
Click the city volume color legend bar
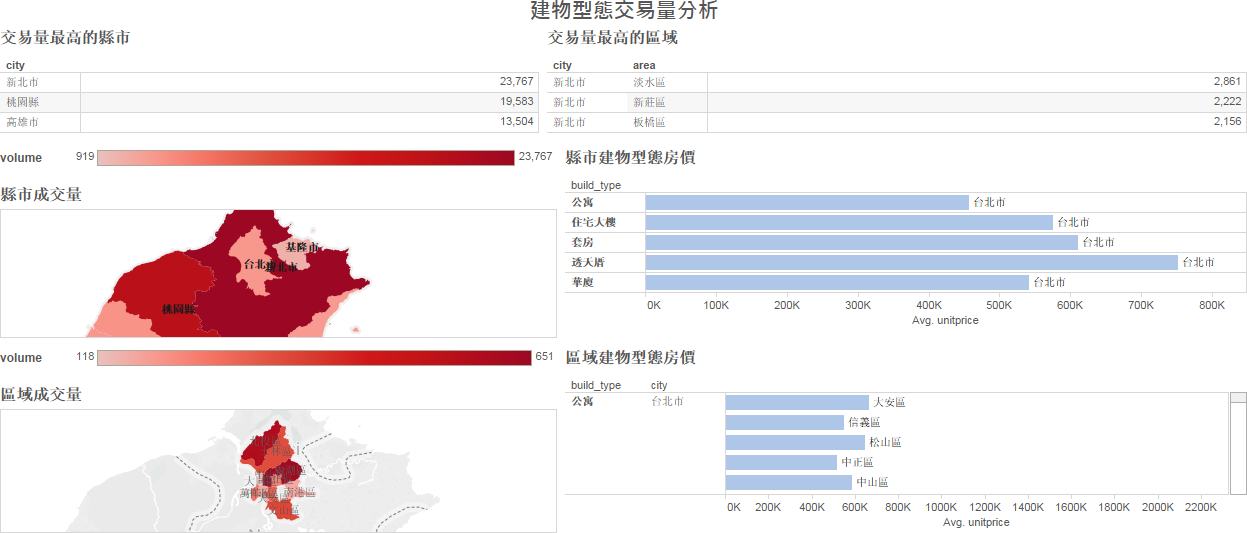(x=305, y=158)
